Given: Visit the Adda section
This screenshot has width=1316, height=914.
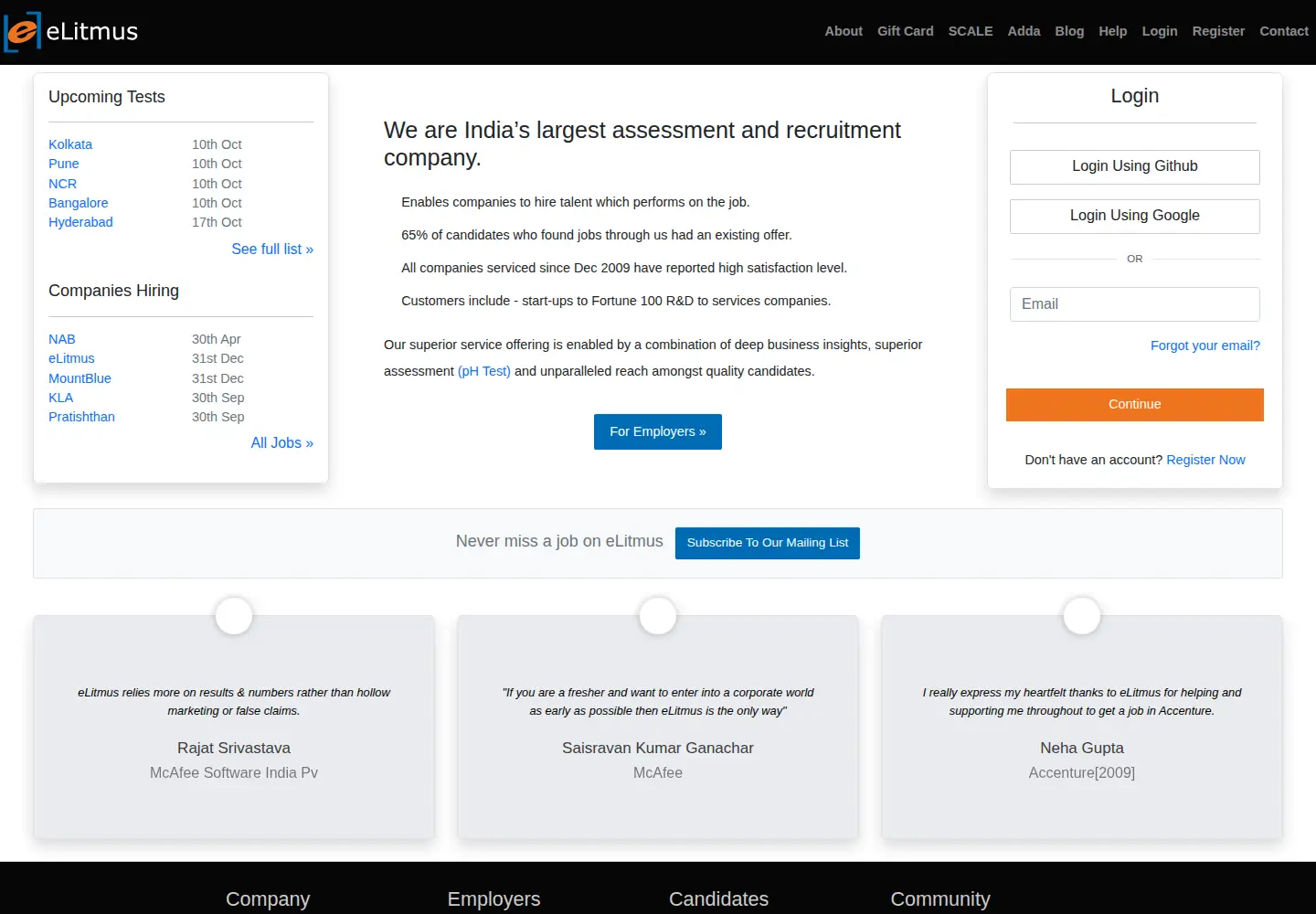Looking at the screenshot, I should click(x=1024, y=31).
